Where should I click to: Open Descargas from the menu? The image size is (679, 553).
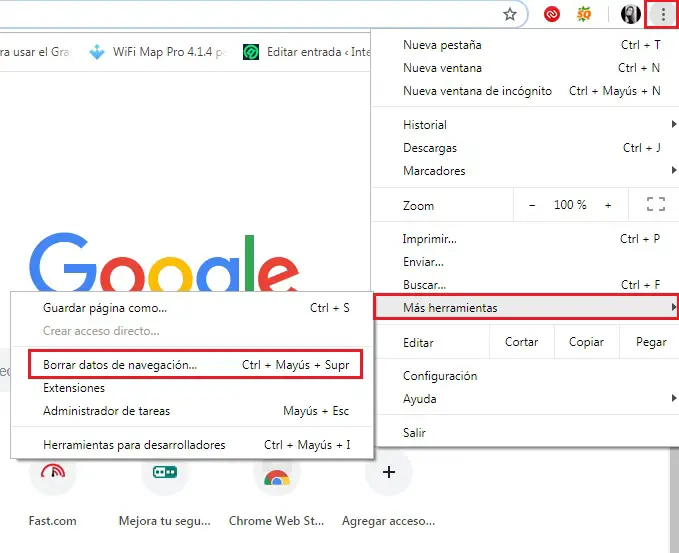coord(525,148)
